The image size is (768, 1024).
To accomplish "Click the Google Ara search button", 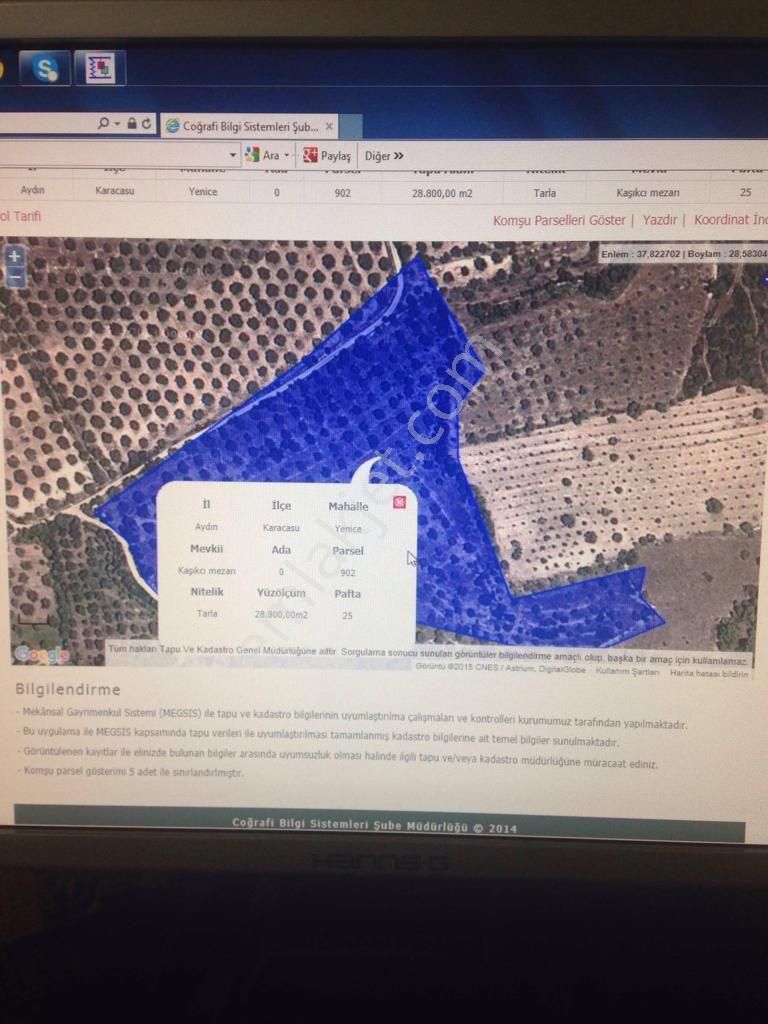I will pyautogui.click(x=262, y=155).
